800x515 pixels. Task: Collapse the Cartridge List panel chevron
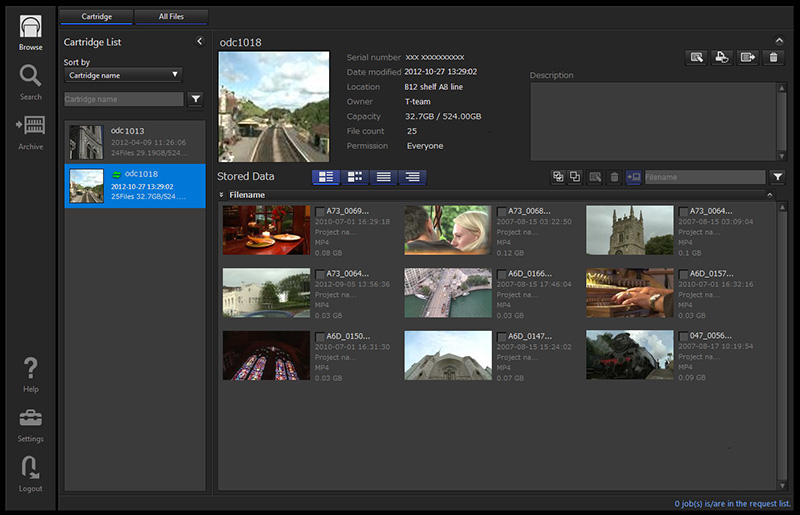pos(199,41)
